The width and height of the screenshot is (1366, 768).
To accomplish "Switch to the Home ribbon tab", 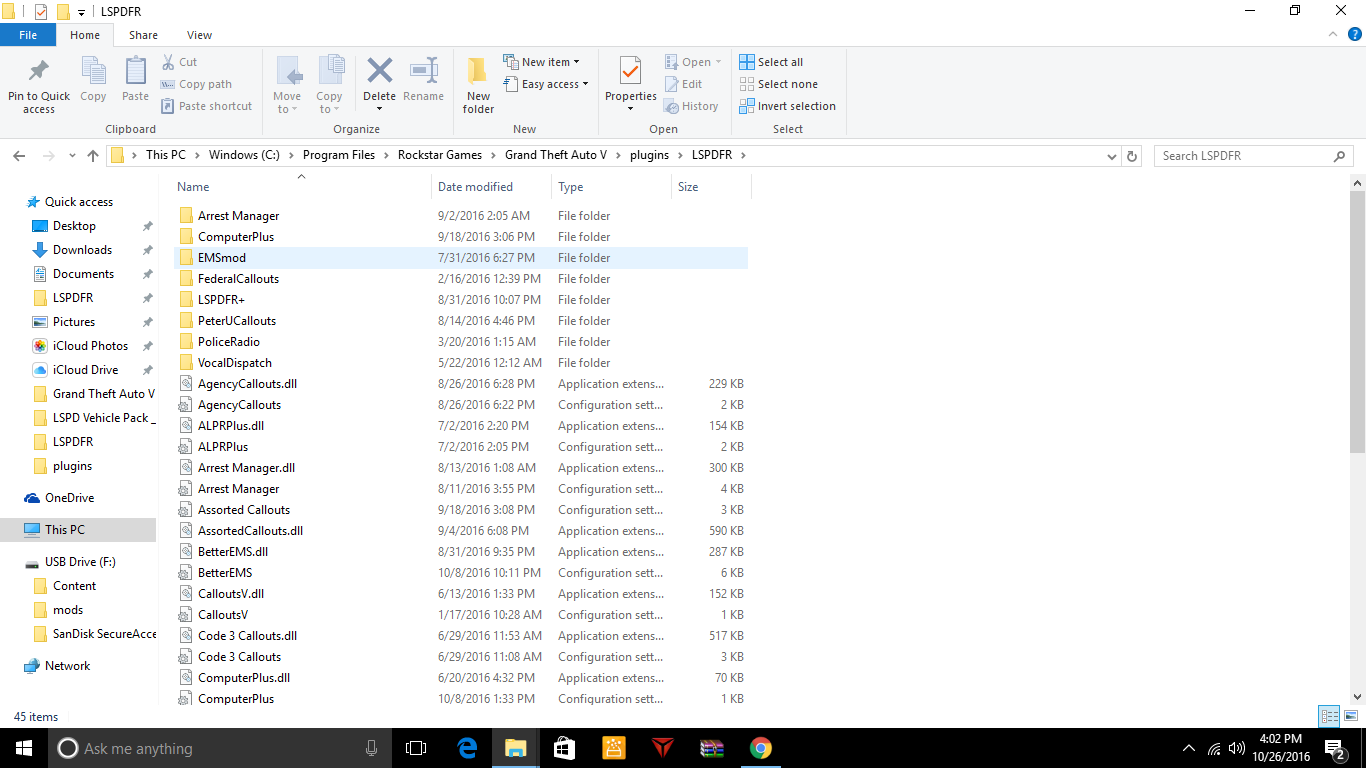I will point(85,35).
